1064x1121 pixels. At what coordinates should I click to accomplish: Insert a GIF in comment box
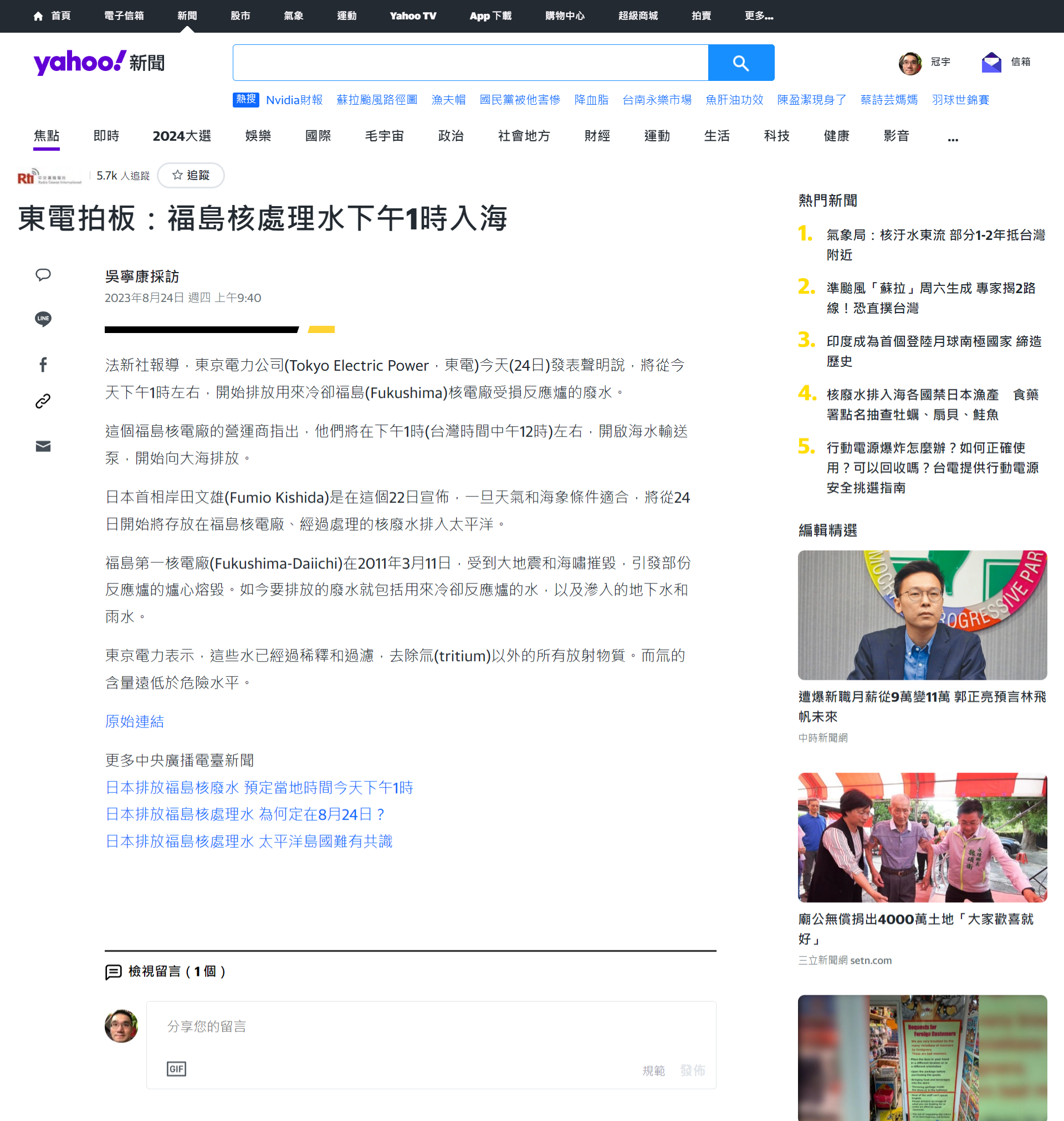176,1068
